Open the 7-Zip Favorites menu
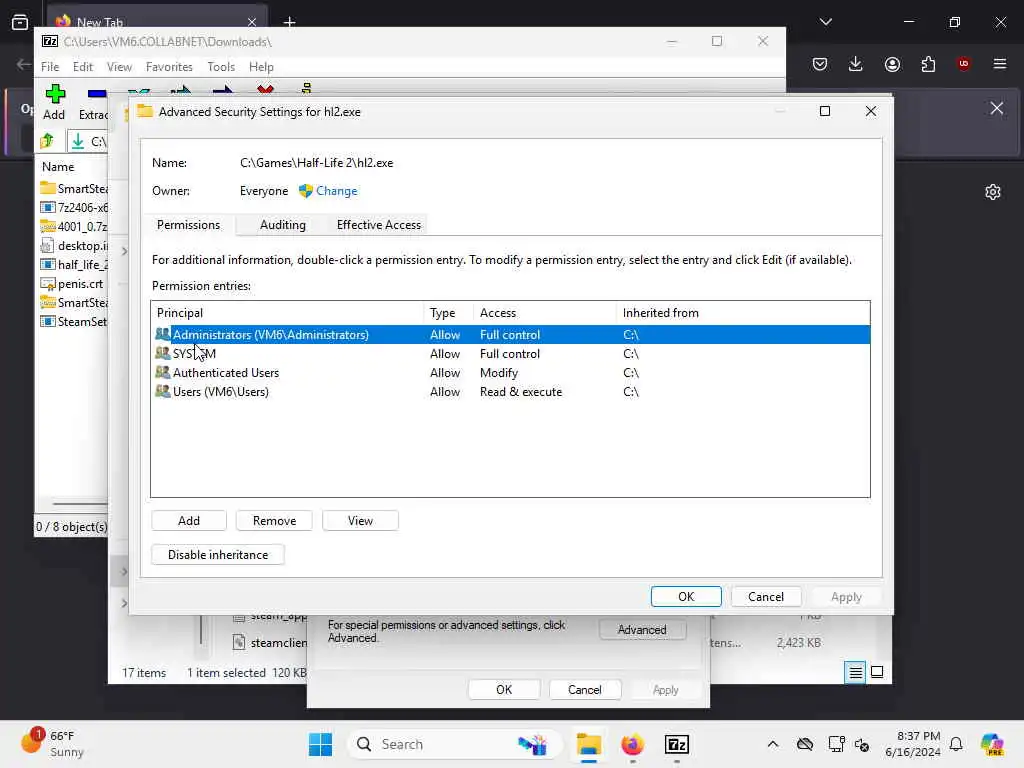Image resolution: width=1024 pixels, height=768 pixels. tap(168, 67)
